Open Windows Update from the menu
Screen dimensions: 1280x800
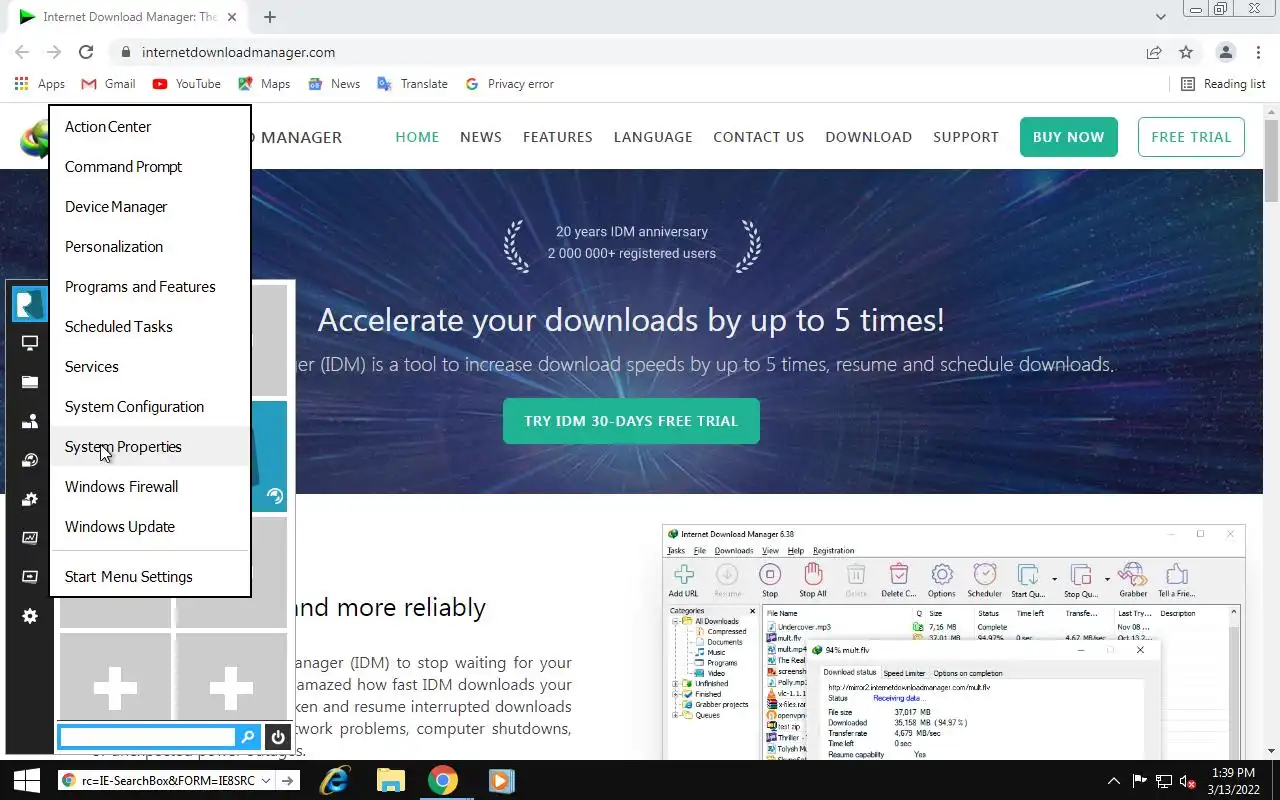pos(150,527)
